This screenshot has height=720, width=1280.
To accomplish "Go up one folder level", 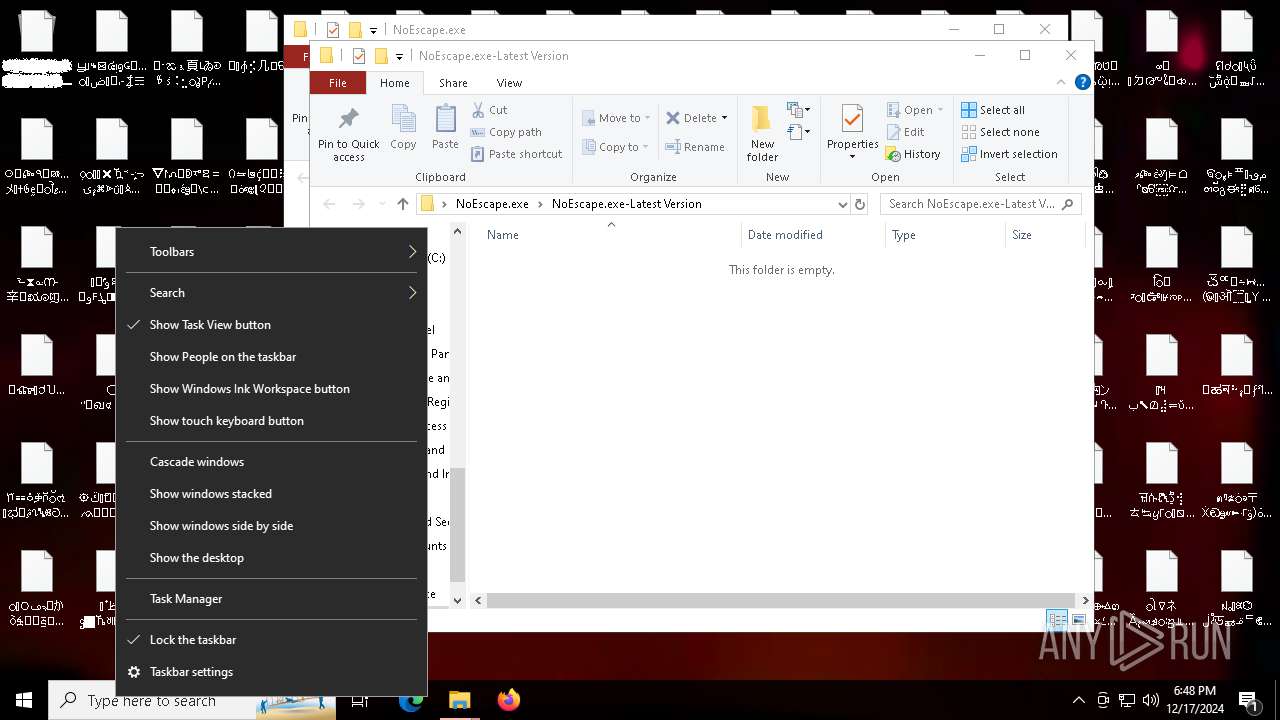I will click(x=403, y=204).
